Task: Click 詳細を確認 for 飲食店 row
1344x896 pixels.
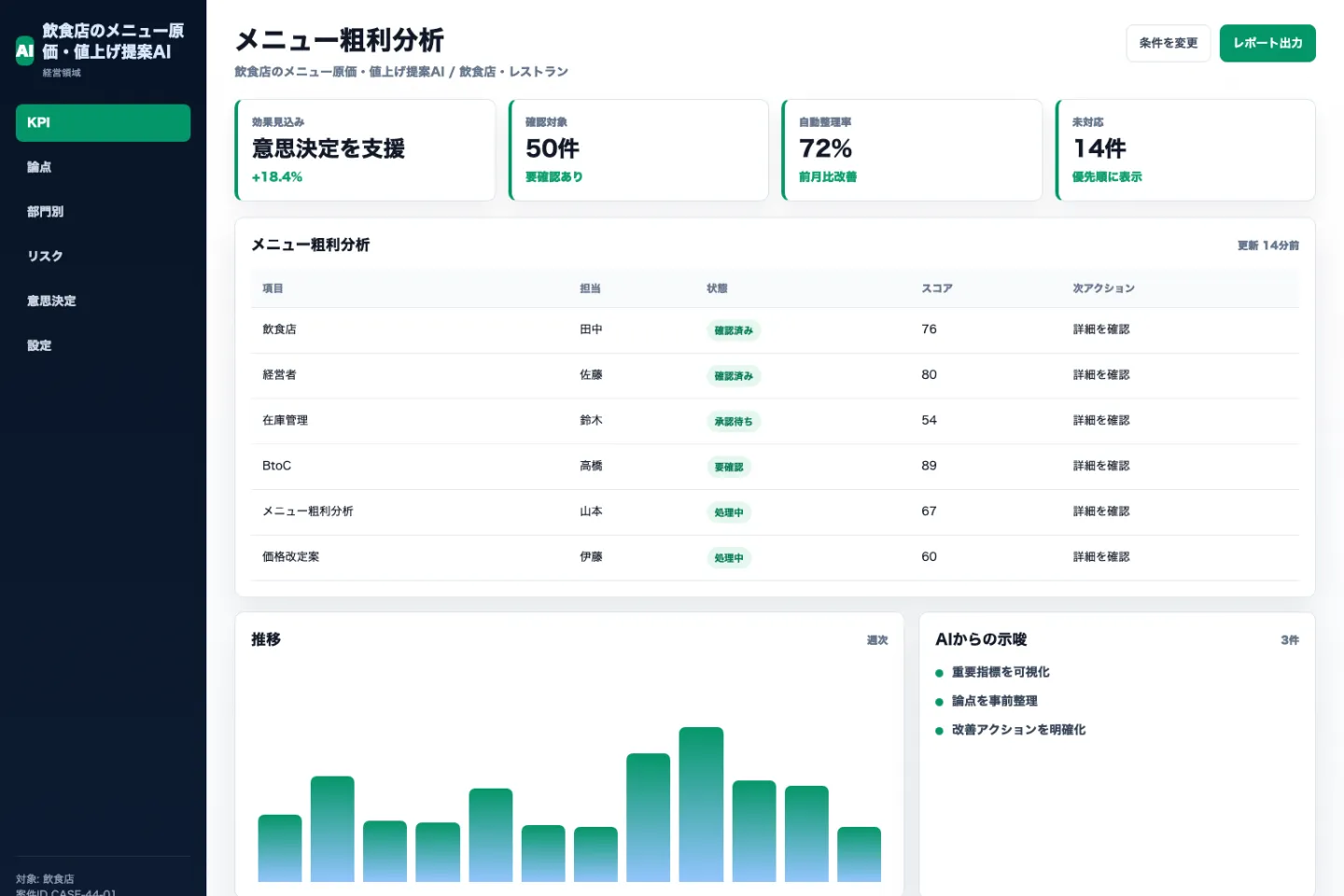Action: [1101, 329]
